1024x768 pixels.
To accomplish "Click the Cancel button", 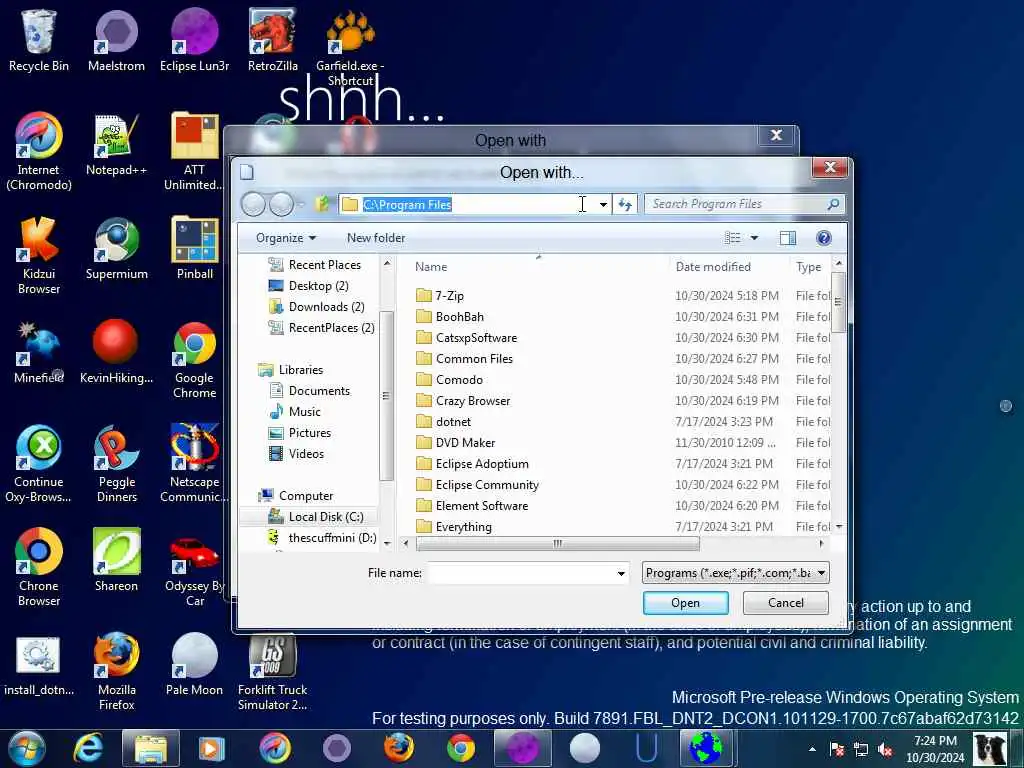I will point(786,603).
